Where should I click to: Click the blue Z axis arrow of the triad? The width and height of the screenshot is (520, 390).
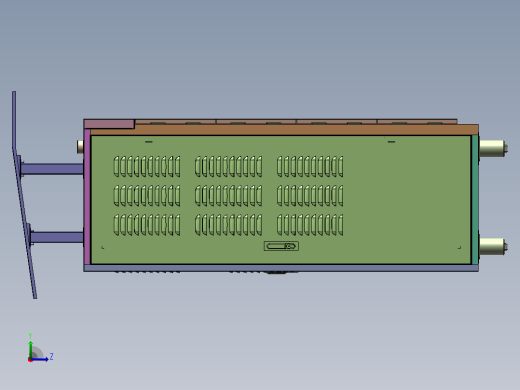tap(40, 359)
